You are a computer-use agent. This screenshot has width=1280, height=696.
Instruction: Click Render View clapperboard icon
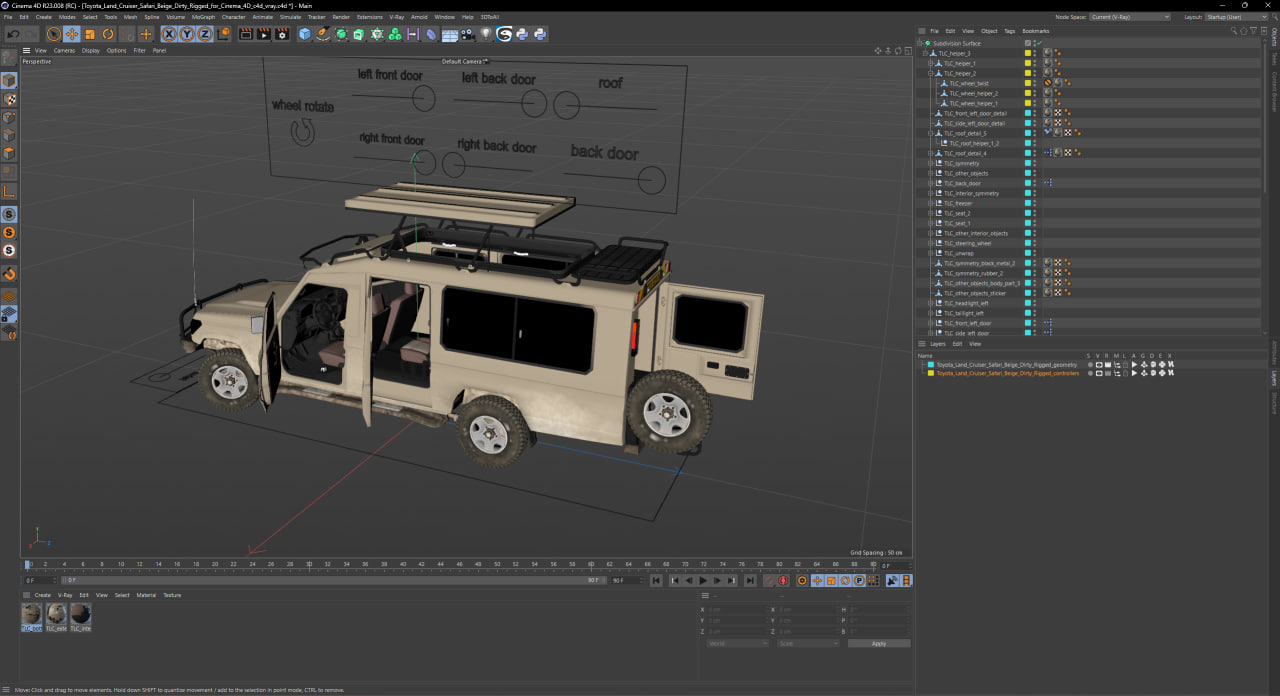[246, 34]
